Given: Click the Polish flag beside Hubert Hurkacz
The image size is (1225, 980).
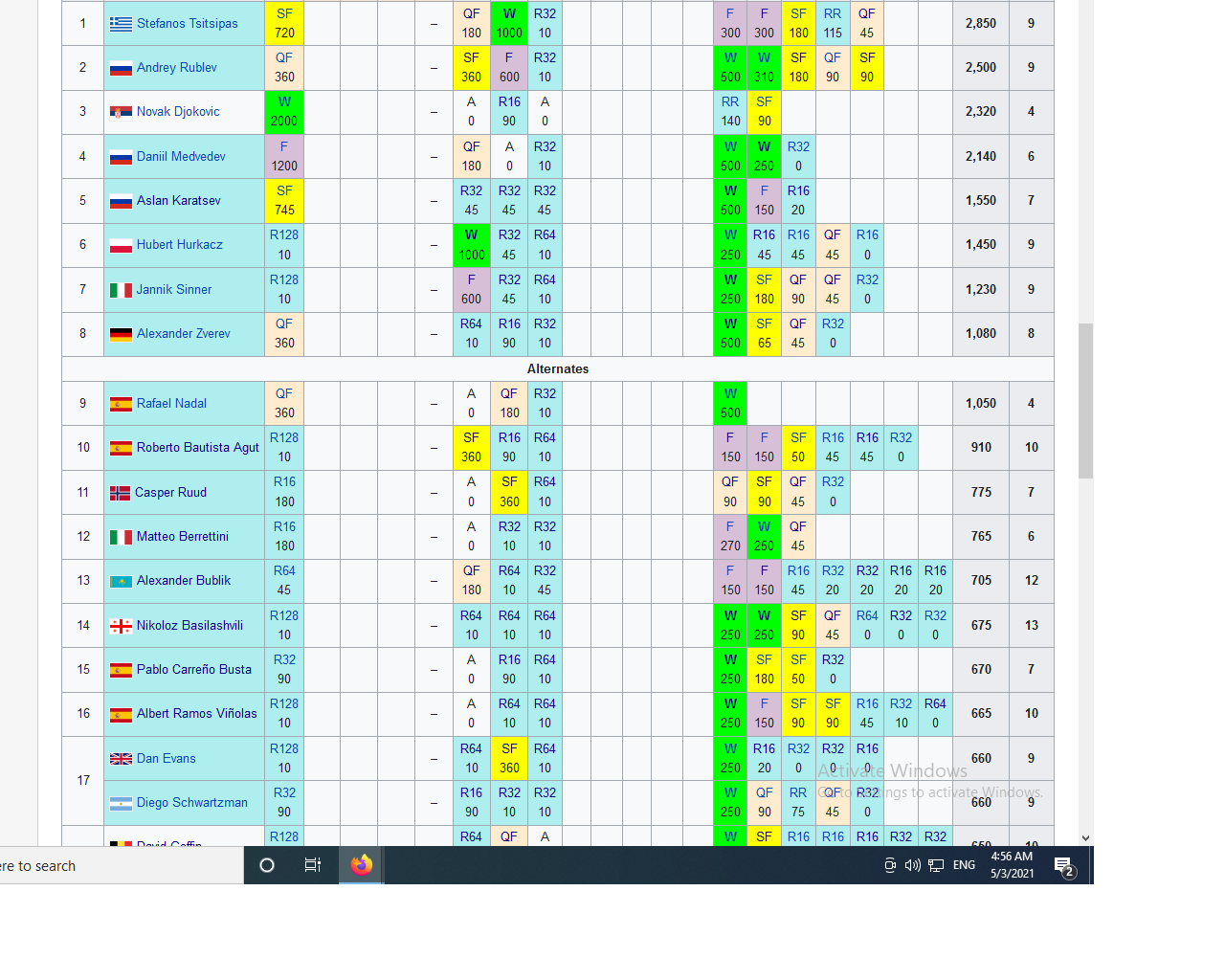Looking at the screenshot, I should [x=121, y=245].
